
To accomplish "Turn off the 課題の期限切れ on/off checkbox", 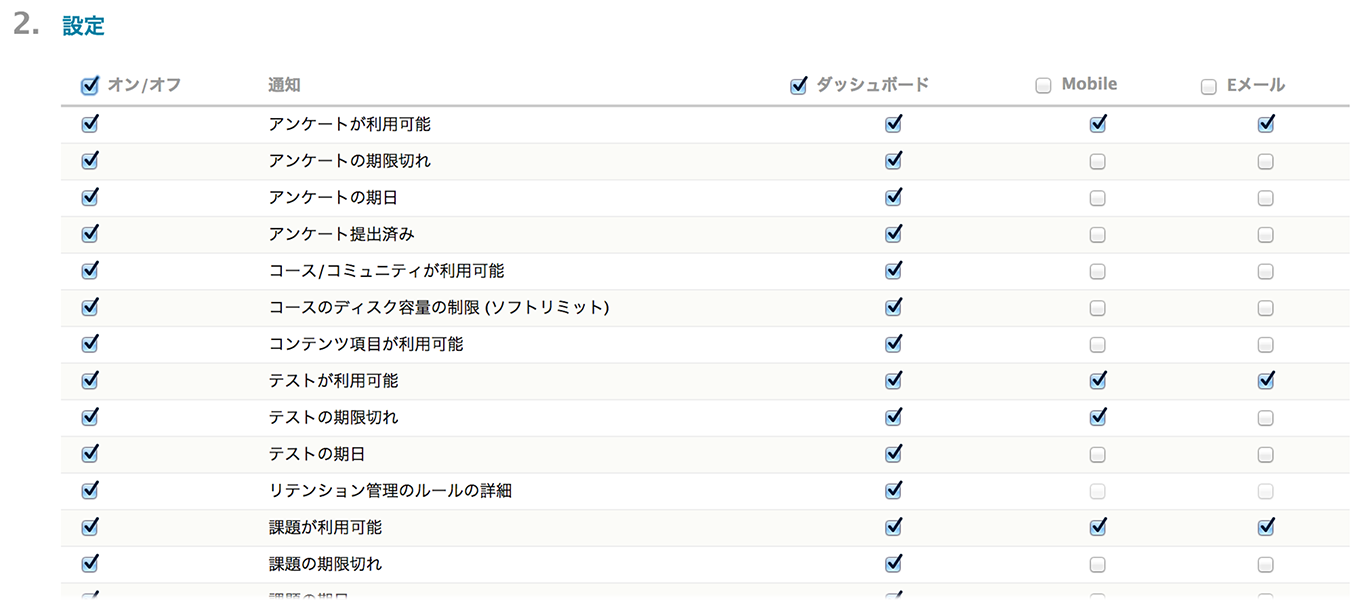I will coord(90,563).
